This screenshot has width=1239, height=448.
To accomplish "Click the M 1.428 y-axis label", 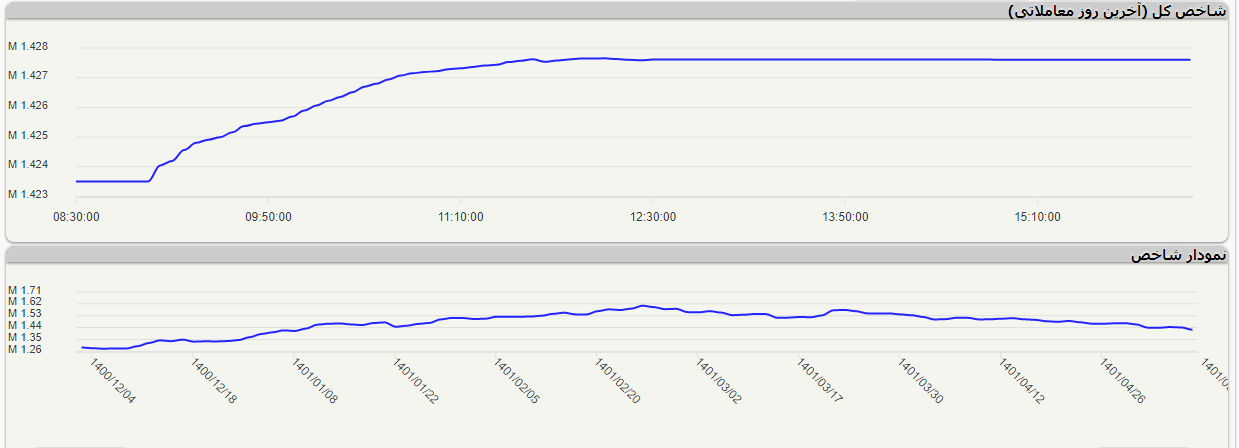I will click(x=28, y=47).
